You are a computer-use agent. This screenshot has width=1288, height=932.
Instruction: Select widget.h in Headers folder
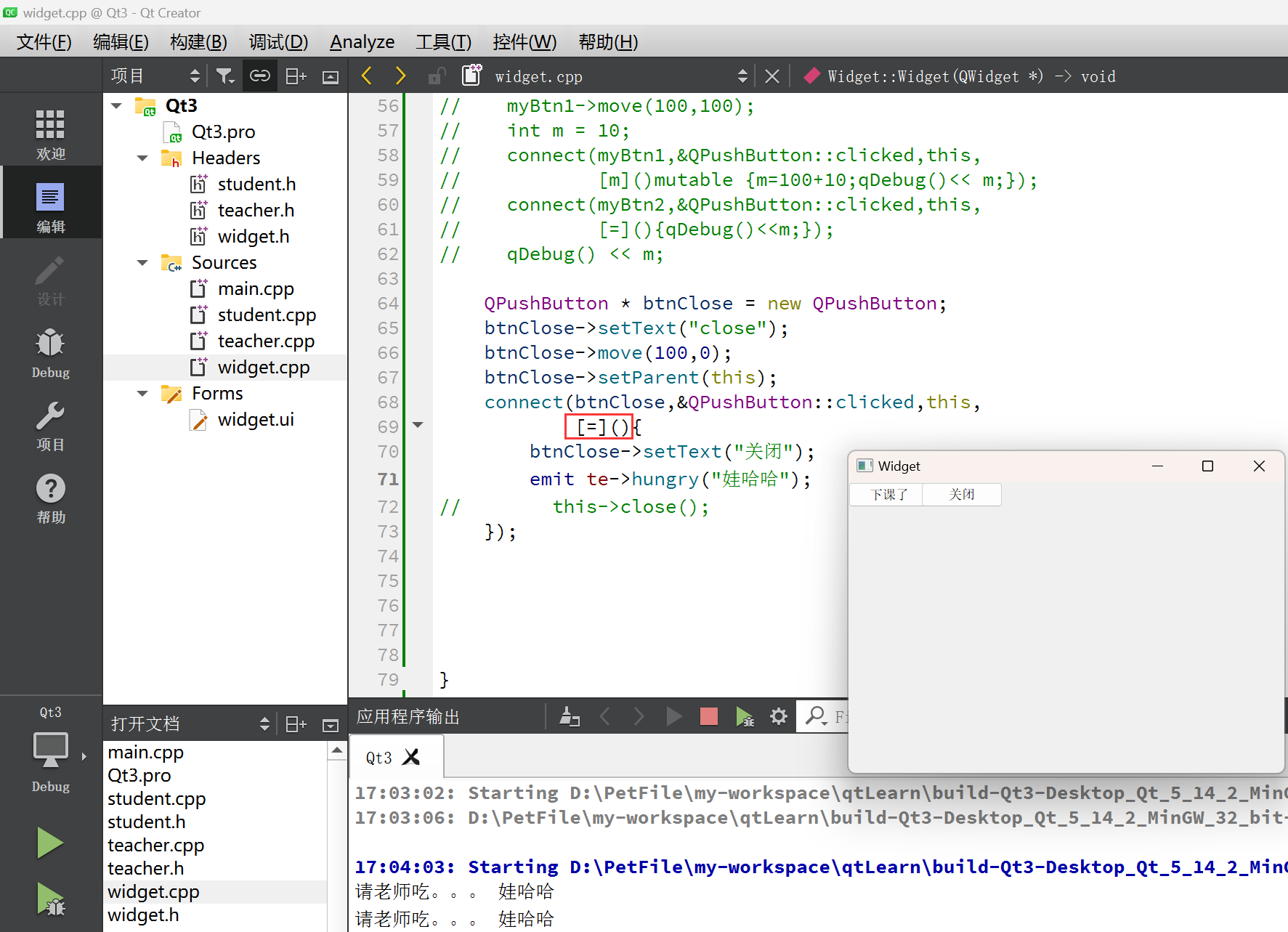pos(254,237)
